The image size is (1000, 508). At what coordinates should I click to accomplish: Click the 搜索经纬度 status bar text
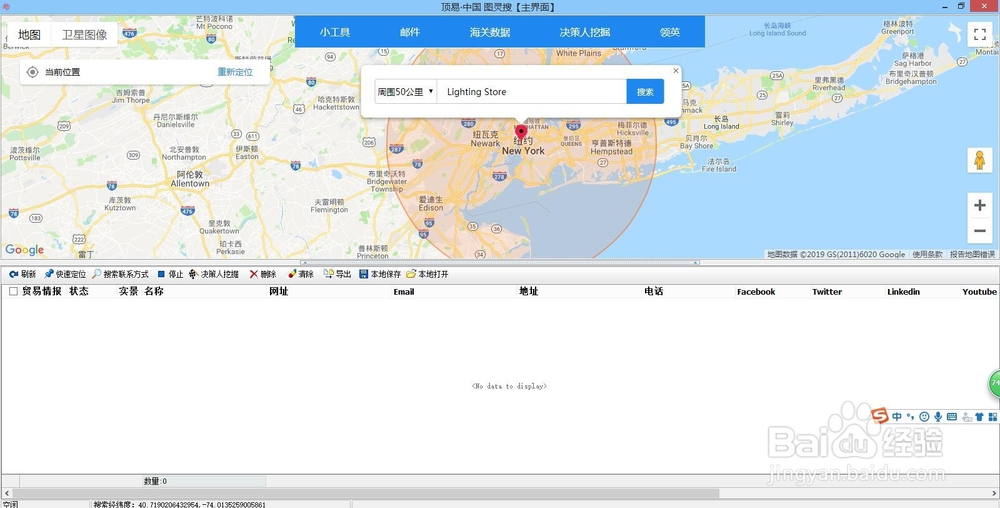point(179,504)
